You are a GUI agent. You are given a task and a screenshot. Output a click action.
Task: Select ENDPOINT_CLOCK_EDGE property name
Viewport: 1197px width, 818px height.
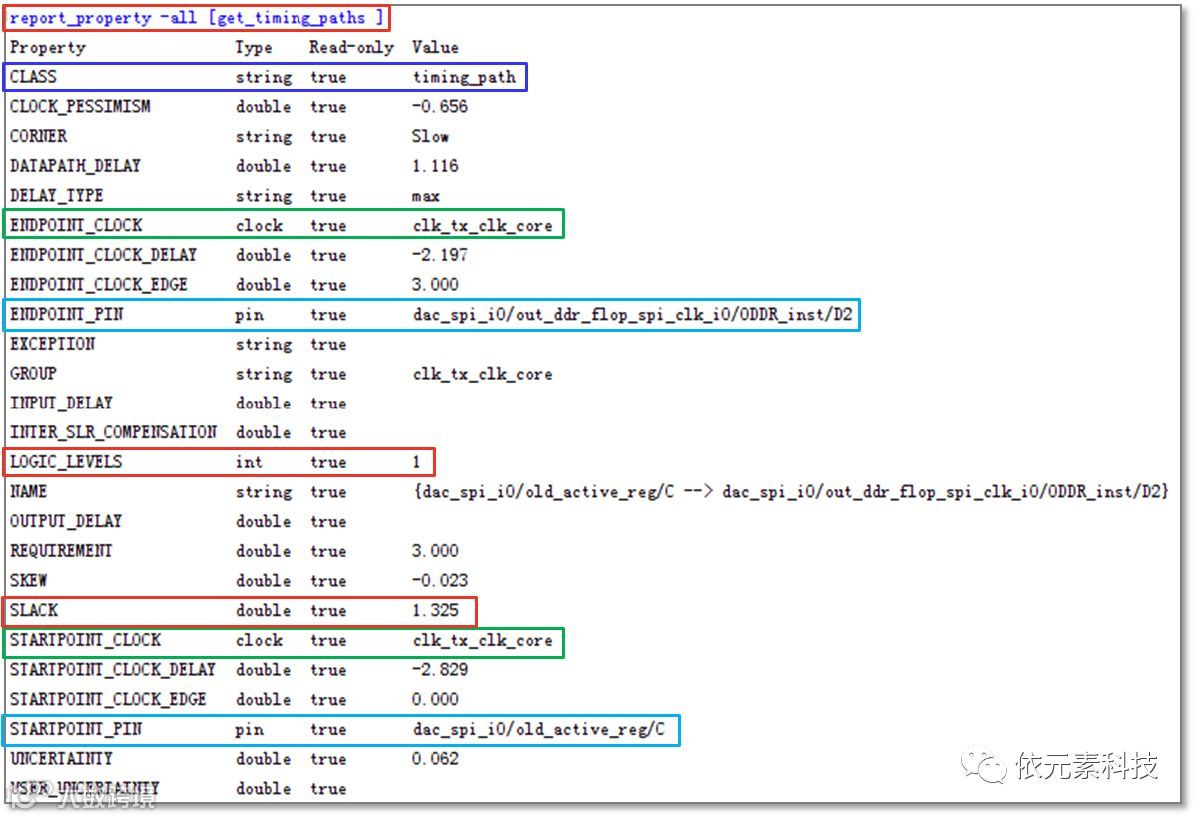[98, 284]
